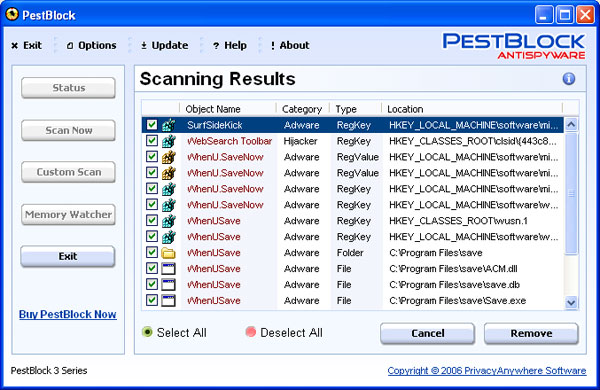The image size is (600, 390).
Task: Uncheck the SurfSideKick checkbox
Action: pos(152,125)
